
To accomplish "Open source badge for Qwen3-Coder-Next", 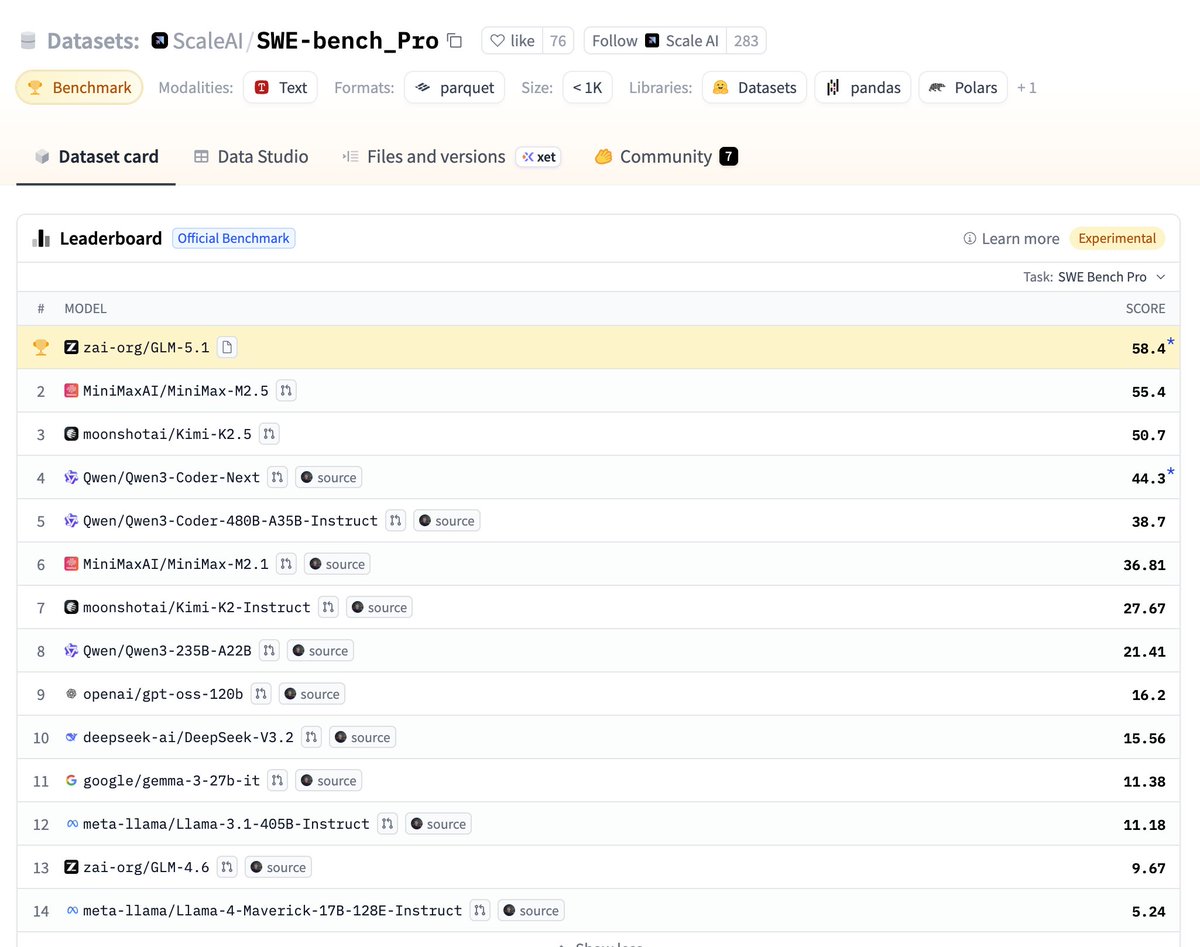I will [328, 478].
